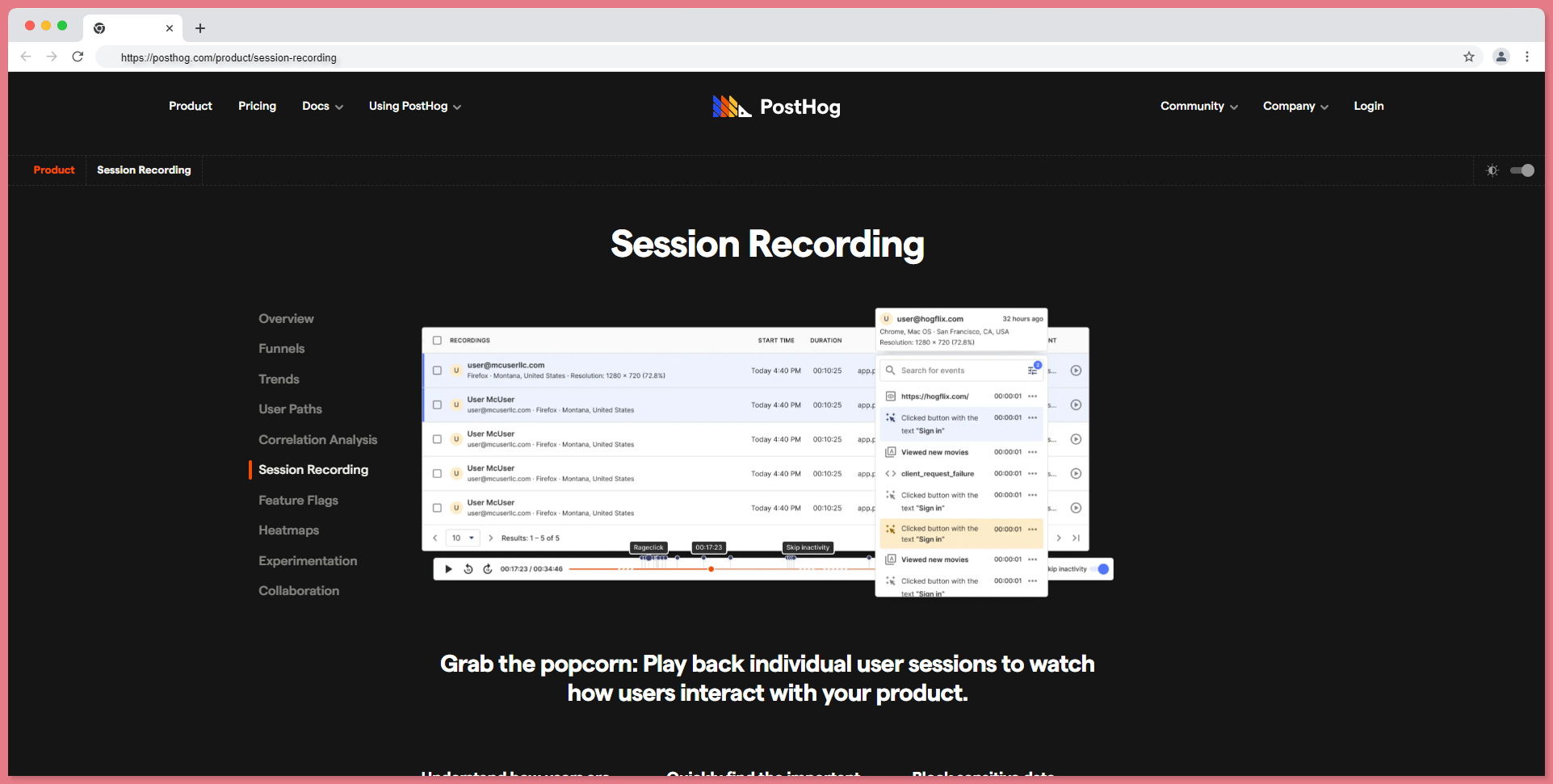Click the browser forward arrow
This screenshot has width=1553, height=784.
(x=52, y=57)
